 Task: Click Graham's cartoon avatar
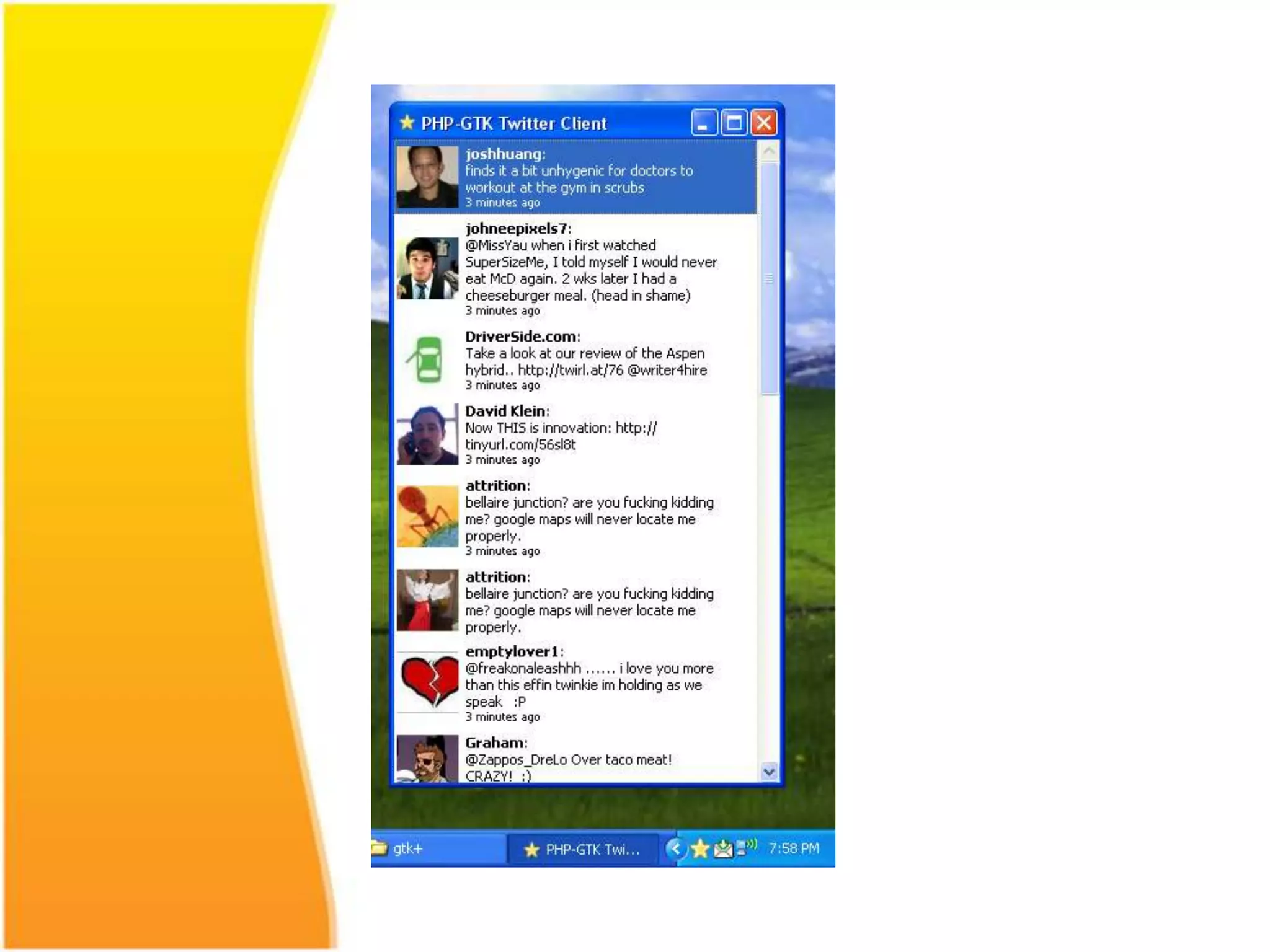tap(427, 758)
